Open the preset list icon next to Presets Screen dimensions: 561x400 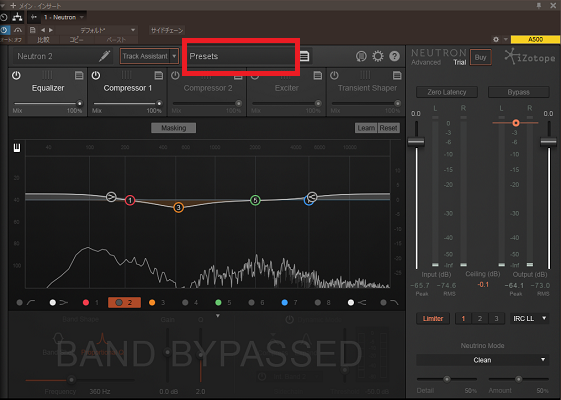tap(304, 56)
